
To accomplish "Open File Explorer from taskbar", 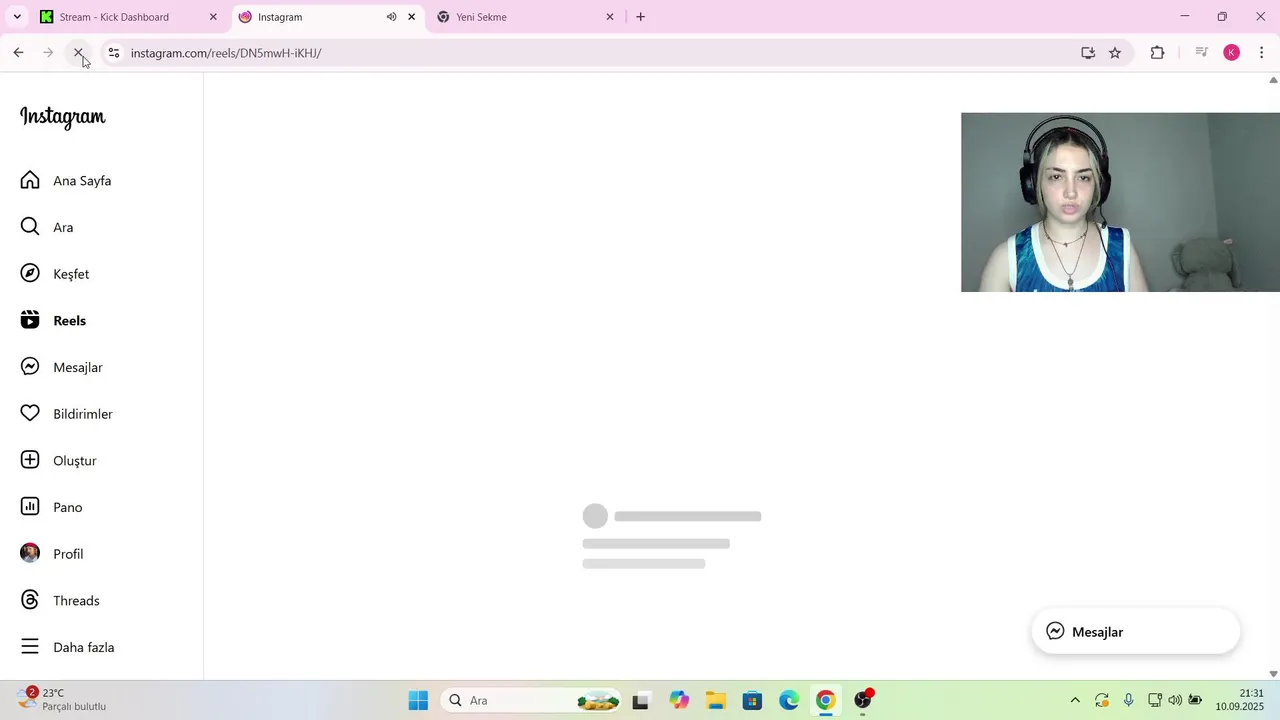I will click(x=715, y=700).
